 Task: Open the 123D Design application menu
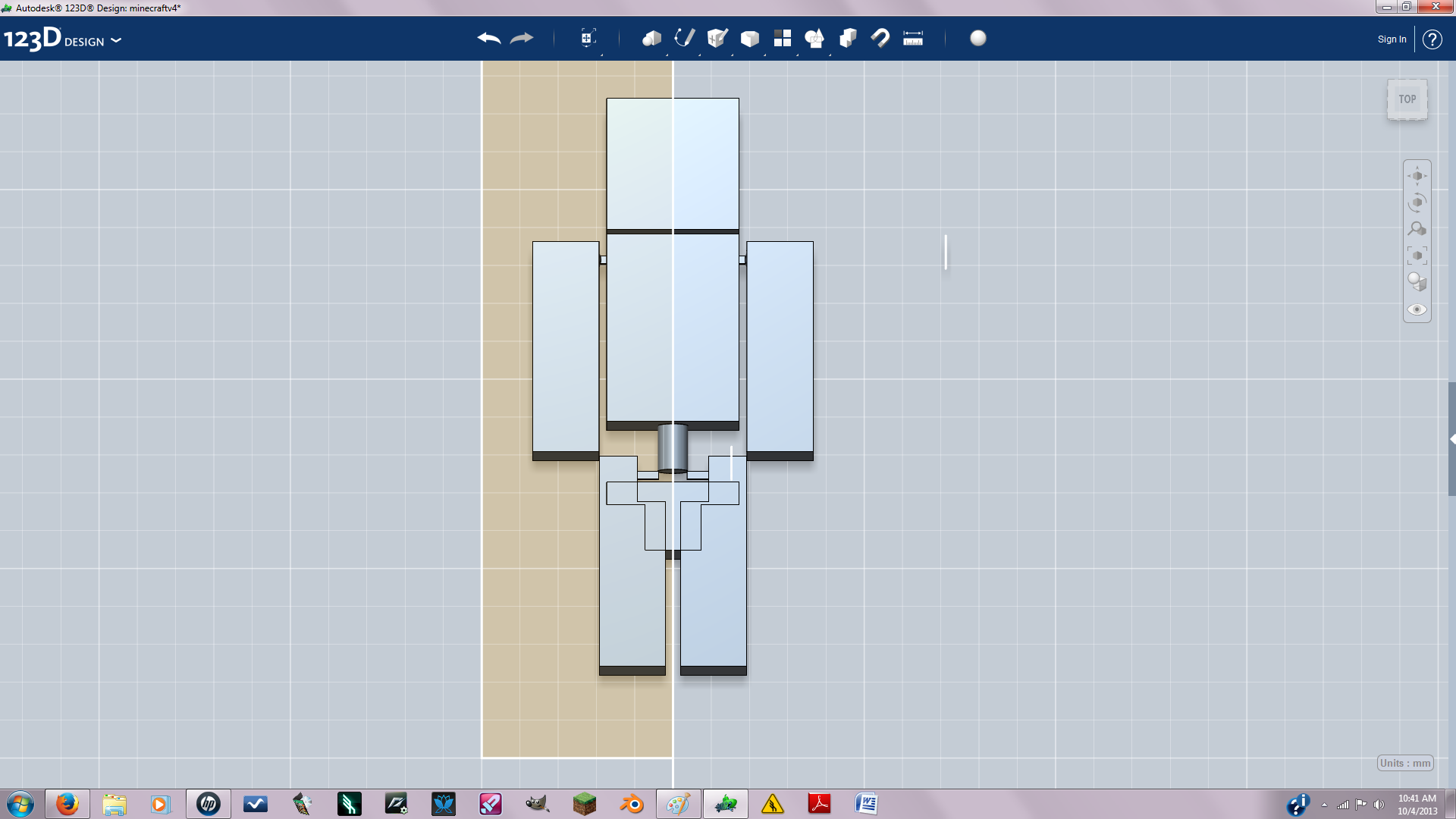click(62, 39)
